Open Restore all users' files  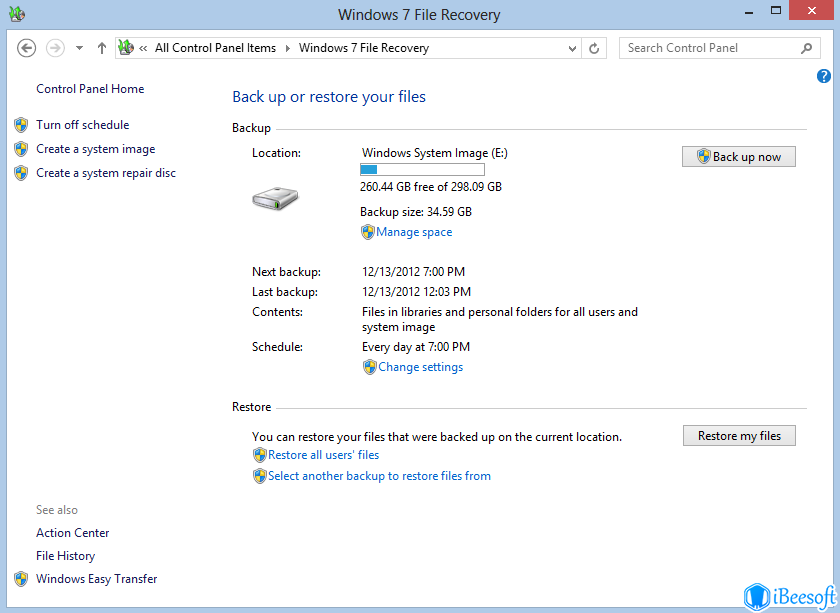(323, 455)
